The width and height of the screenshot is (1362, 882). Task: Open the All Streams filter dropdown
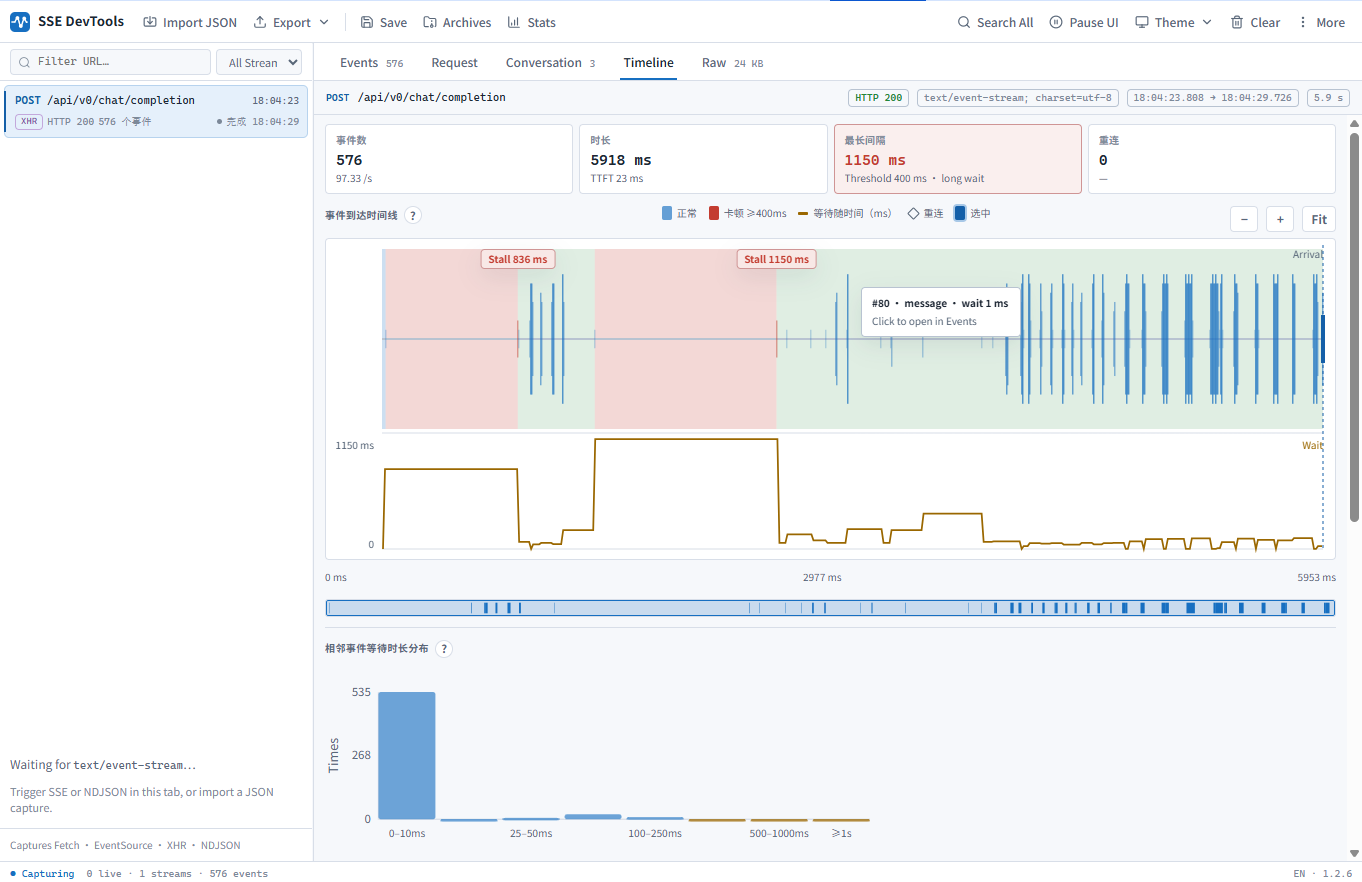[x=259, y=62]
